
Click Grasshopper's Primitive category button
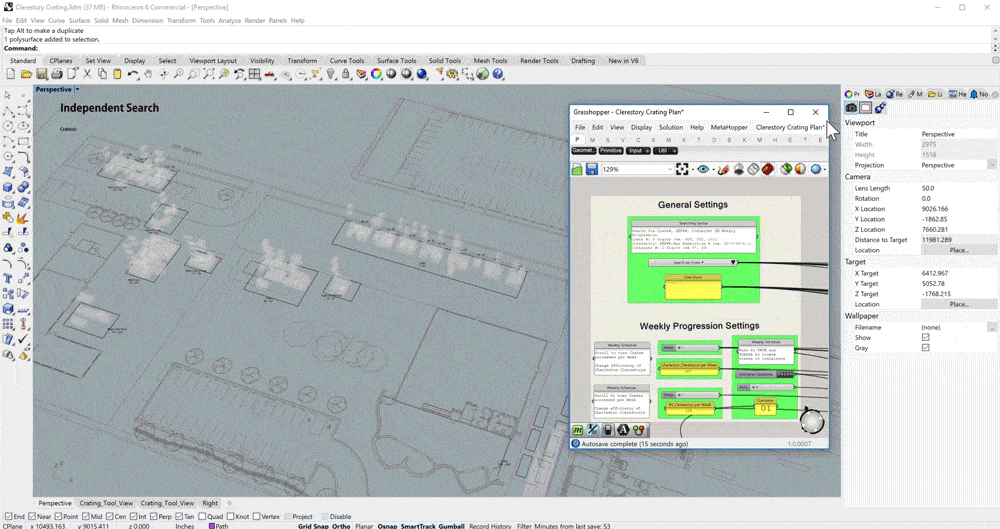[x=610, y=151]
